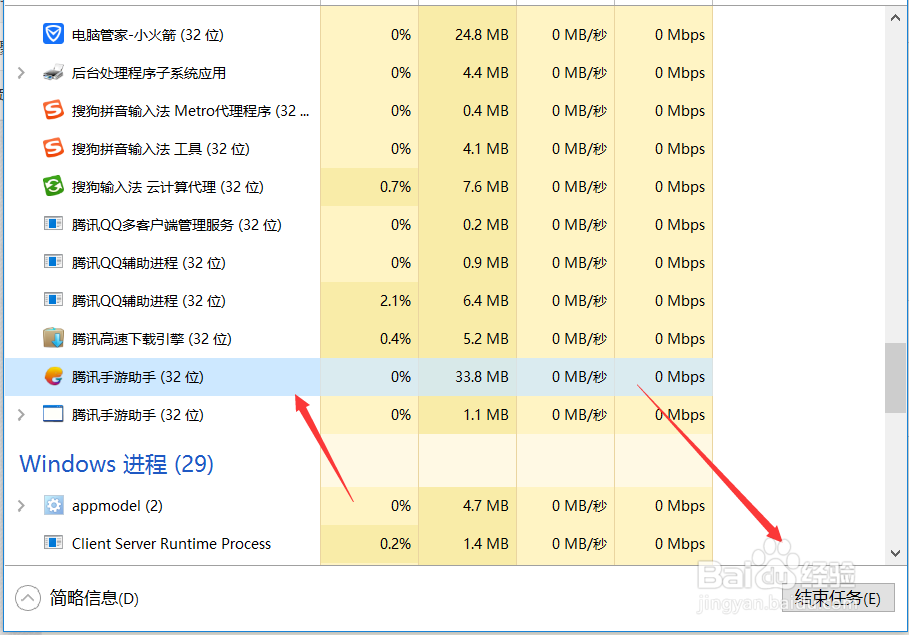Click icon of 腾讯QQ辅助进程 using 0.9 MB
This screenshot has height=635, width=909.
53,262
